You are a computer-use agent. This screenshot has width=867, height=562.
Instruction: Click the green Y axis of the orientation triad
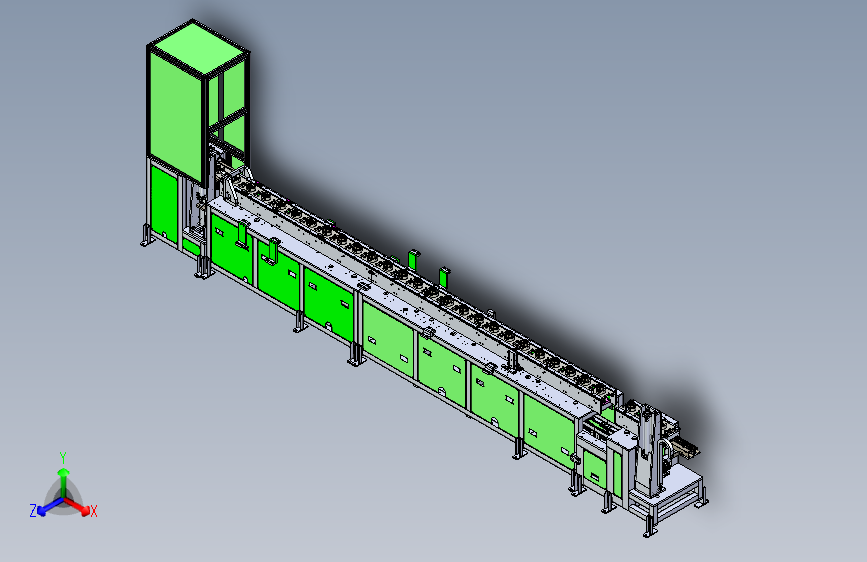(64, 482)
